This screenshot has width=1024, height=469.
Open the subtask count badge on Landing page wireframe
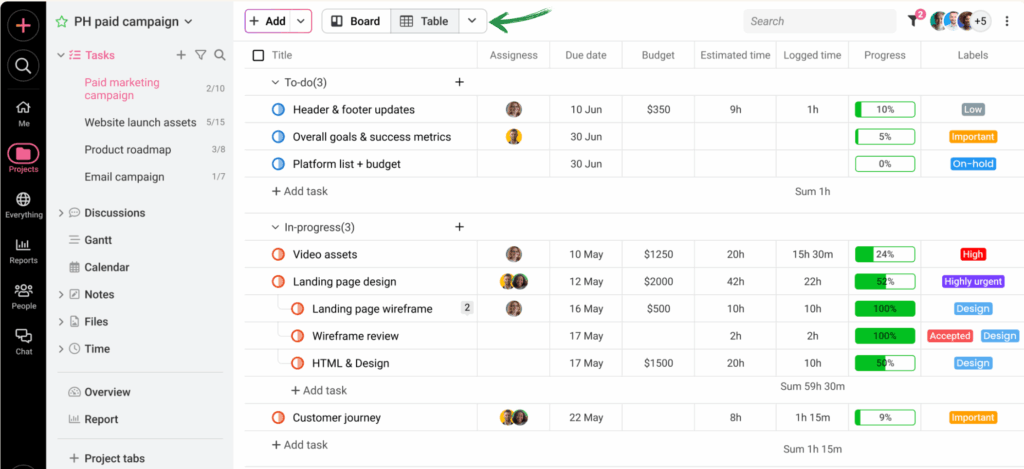point(467,308)
